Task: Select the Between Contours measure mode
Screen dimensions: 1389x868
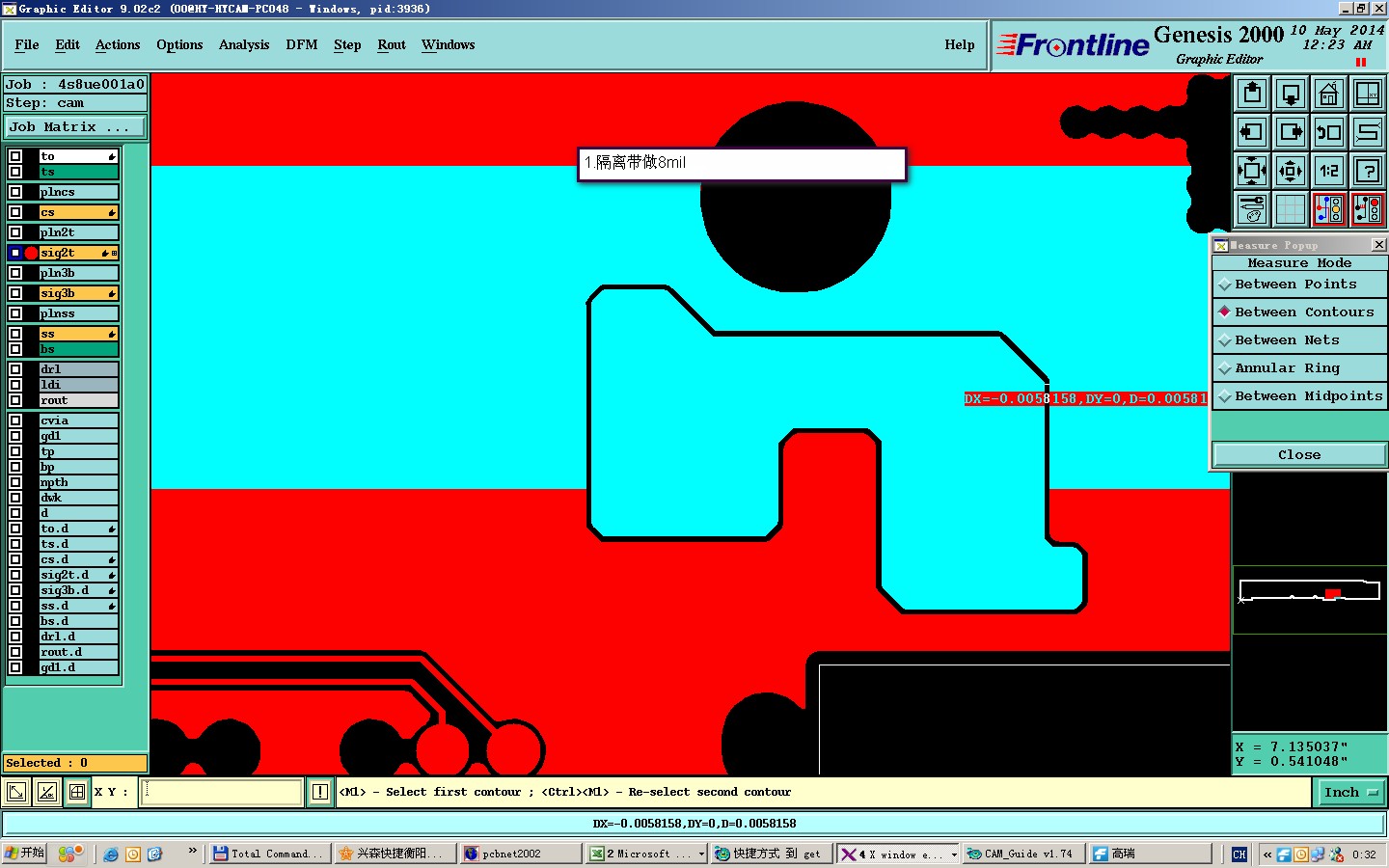Action: coord(1299,312)
